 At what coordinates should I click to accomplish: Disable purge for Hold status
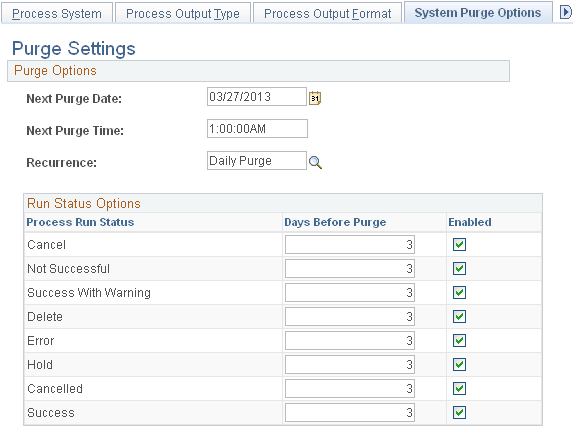click(x=459, y=364)
